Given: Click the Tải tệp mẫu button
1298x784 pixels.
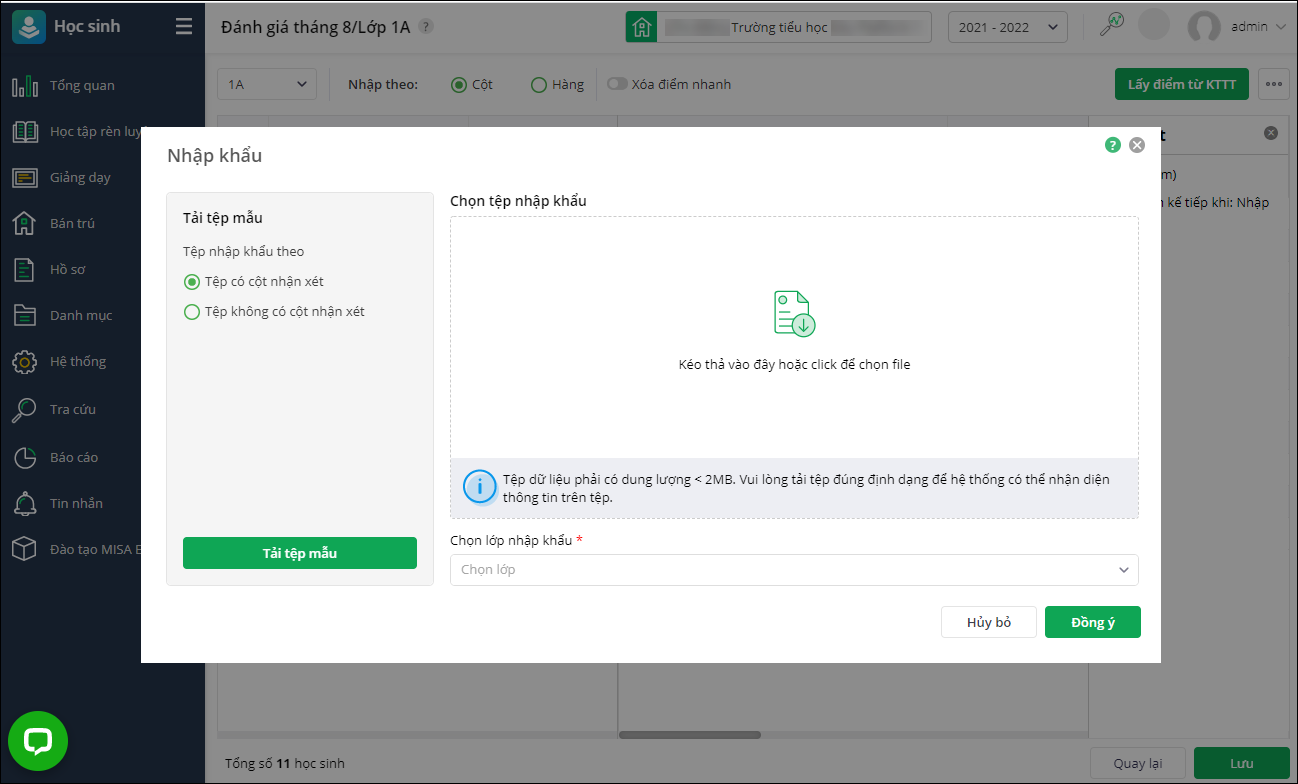Looking at the screenshot, I should (x=300, y=553).
